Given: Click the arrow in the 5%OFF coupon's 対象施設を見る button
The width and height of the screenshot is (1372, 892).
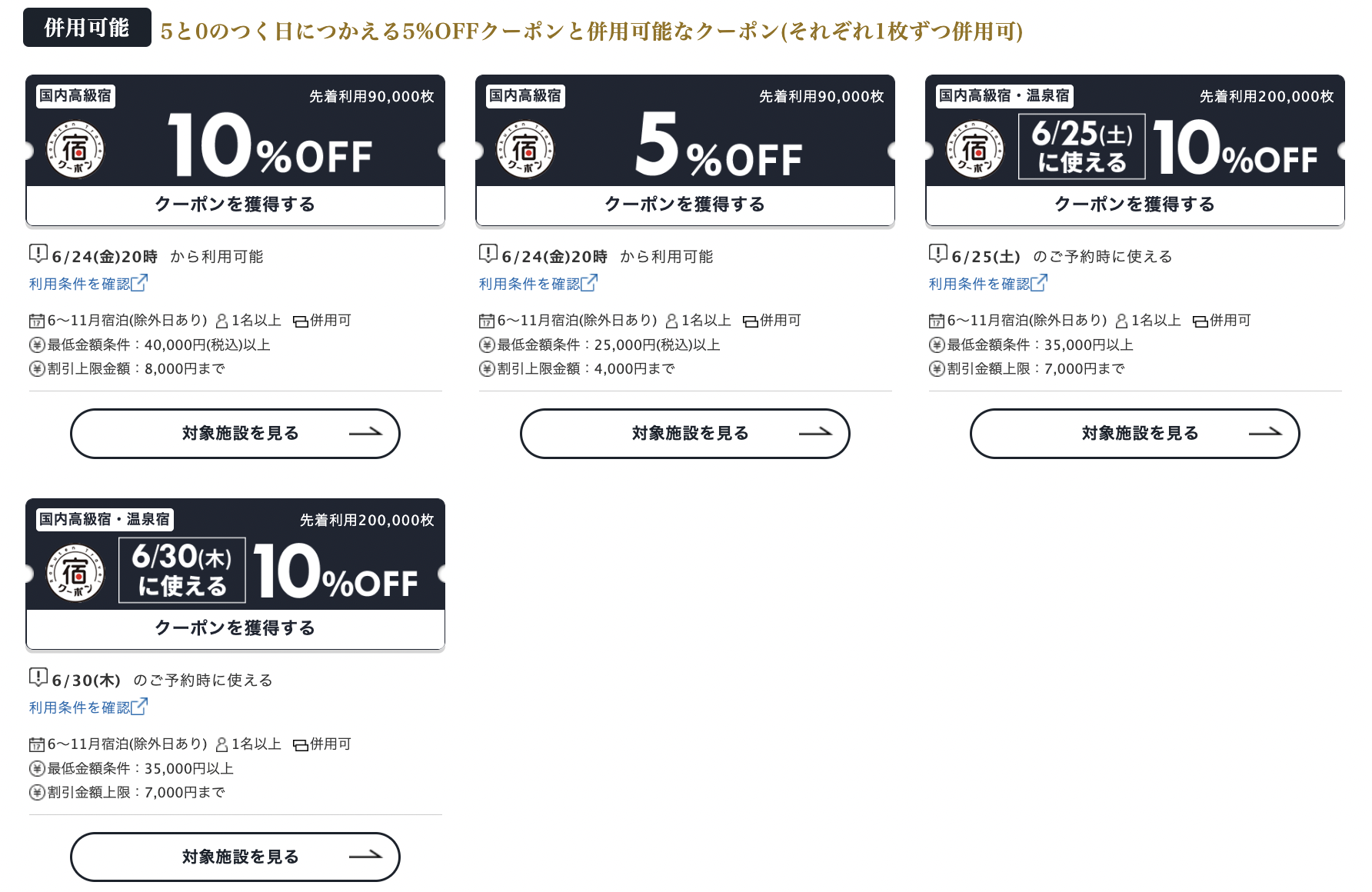Looking at the screenshot, I should pyautogui.click(x=815, y=433).
